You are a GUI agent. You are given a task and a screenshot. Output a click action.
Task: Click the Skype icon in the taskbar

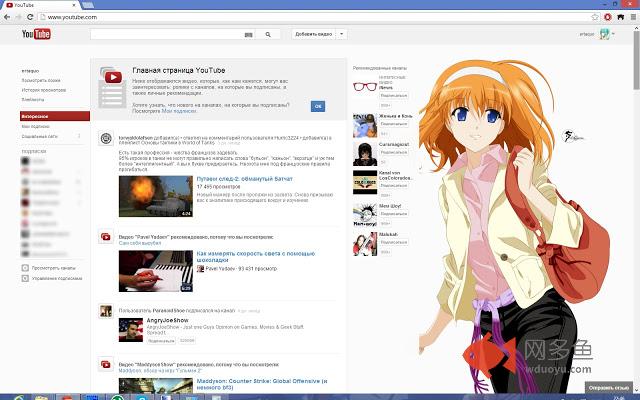click(x=142, y=397)
